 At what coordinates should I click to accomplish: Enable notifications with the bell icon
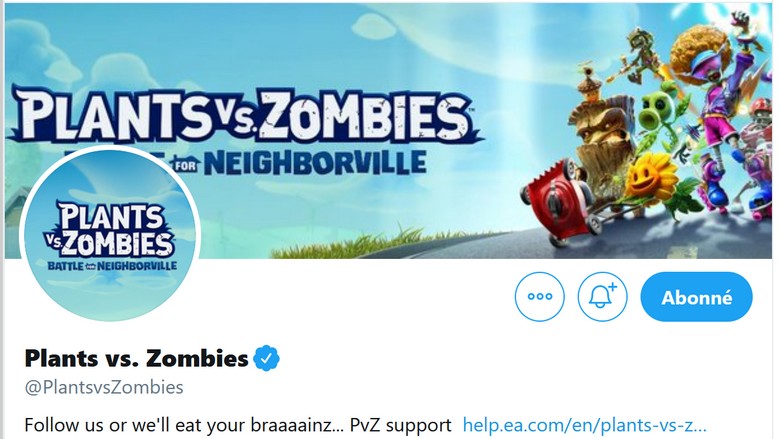pos(602,297)
